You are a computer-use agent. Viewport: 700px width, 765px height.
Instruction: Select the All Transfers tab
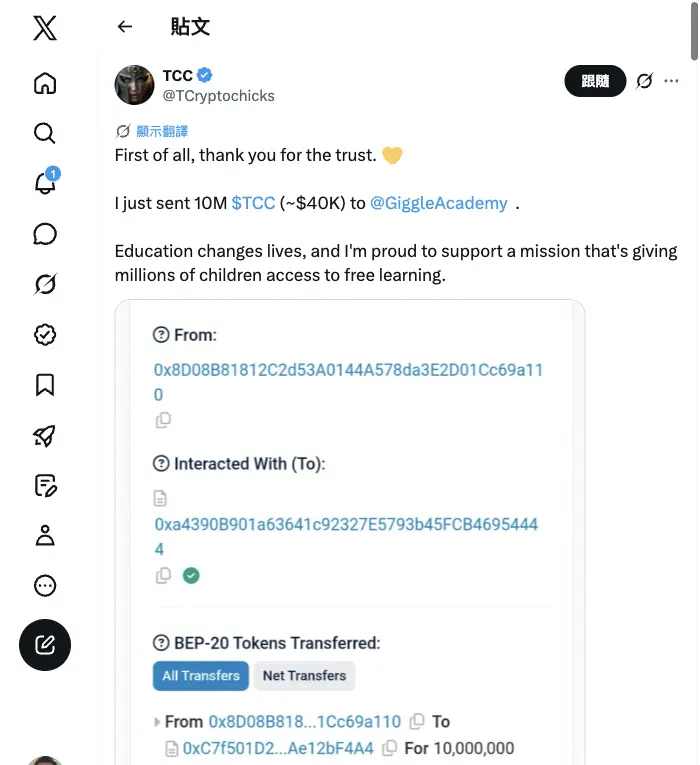click(200, 676)
